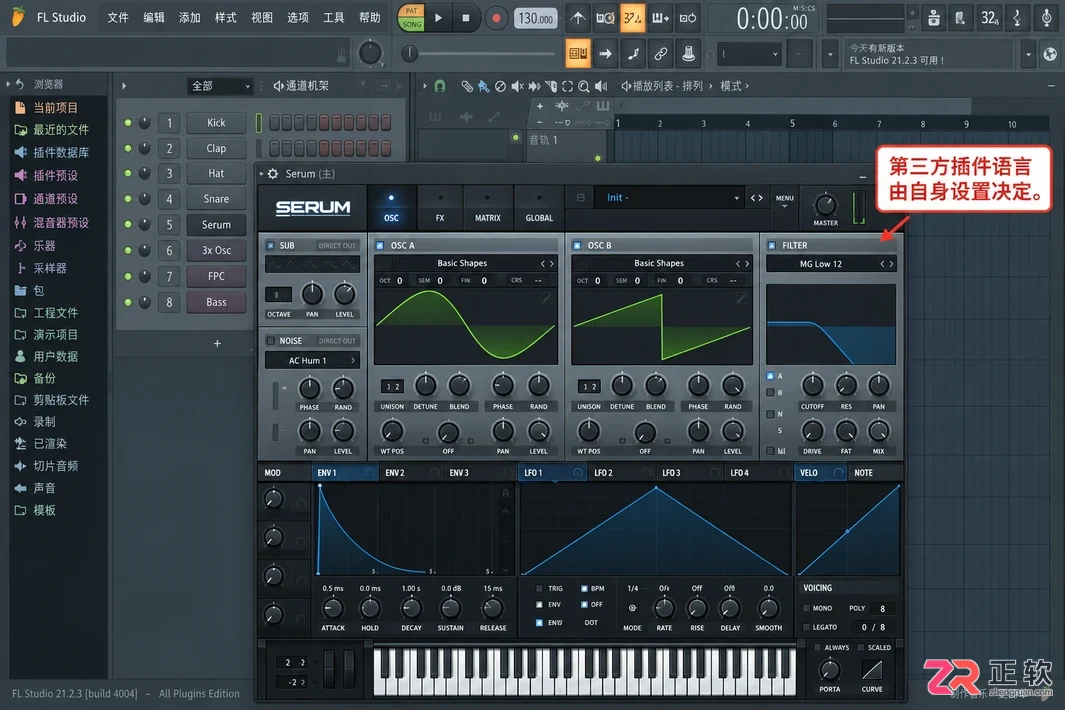The image size is (1065, 710).
Task: Open the online content globe icon
Action: 1050,54
